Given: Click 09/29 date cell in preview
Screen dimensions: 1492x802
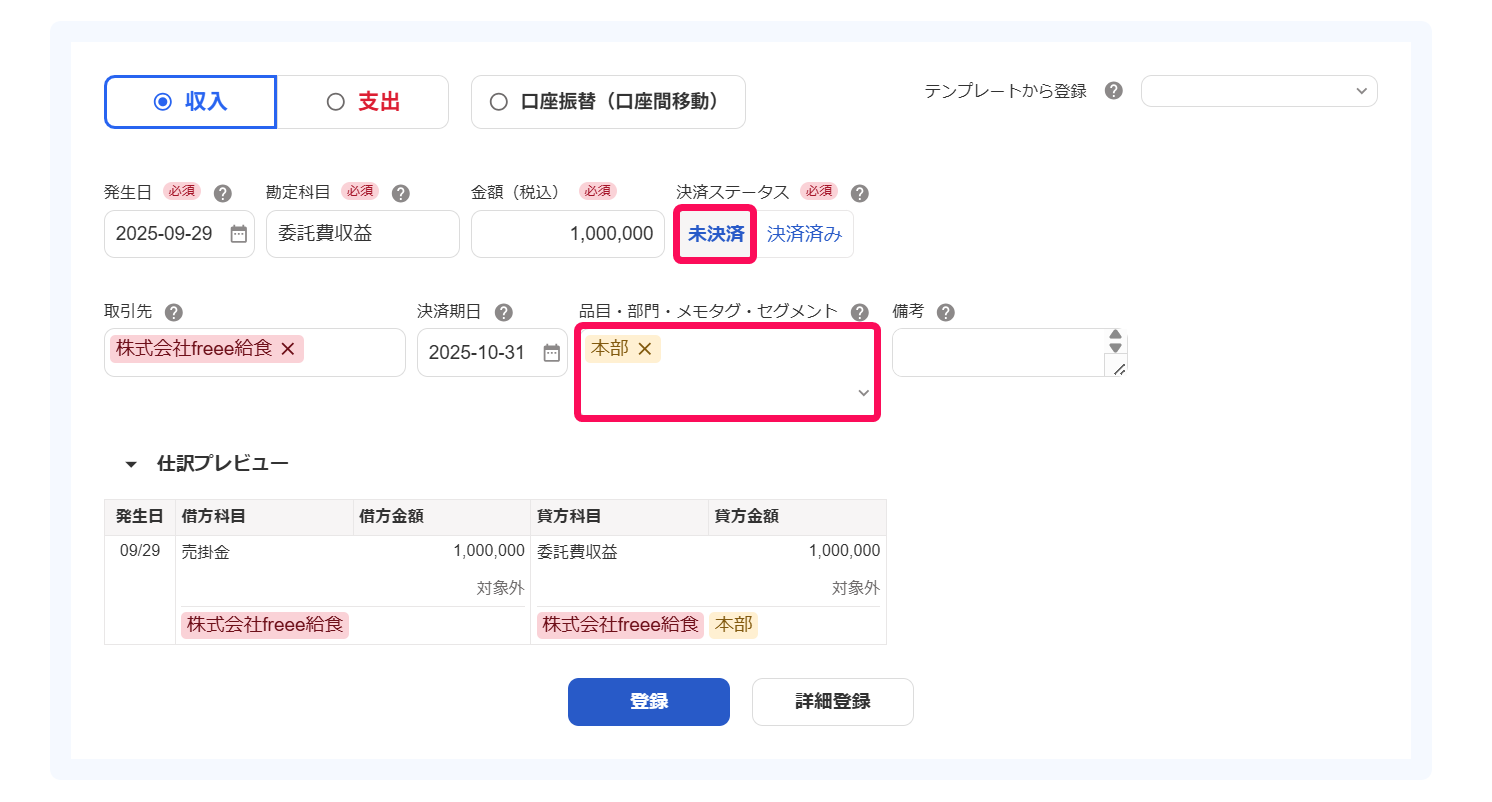Looking at the screenshot, I should point(140,551).
